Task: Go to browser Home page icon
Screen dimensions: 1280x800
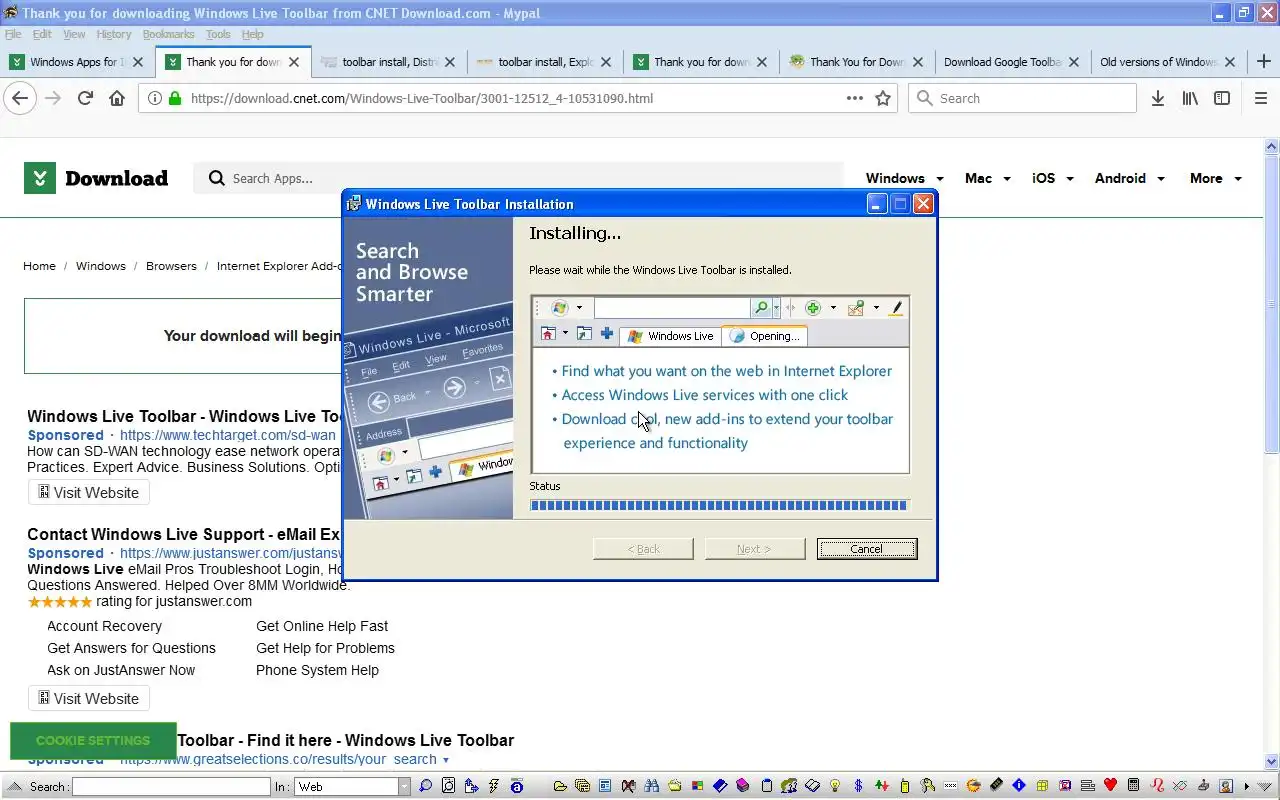Action: [x=117, y=98]
